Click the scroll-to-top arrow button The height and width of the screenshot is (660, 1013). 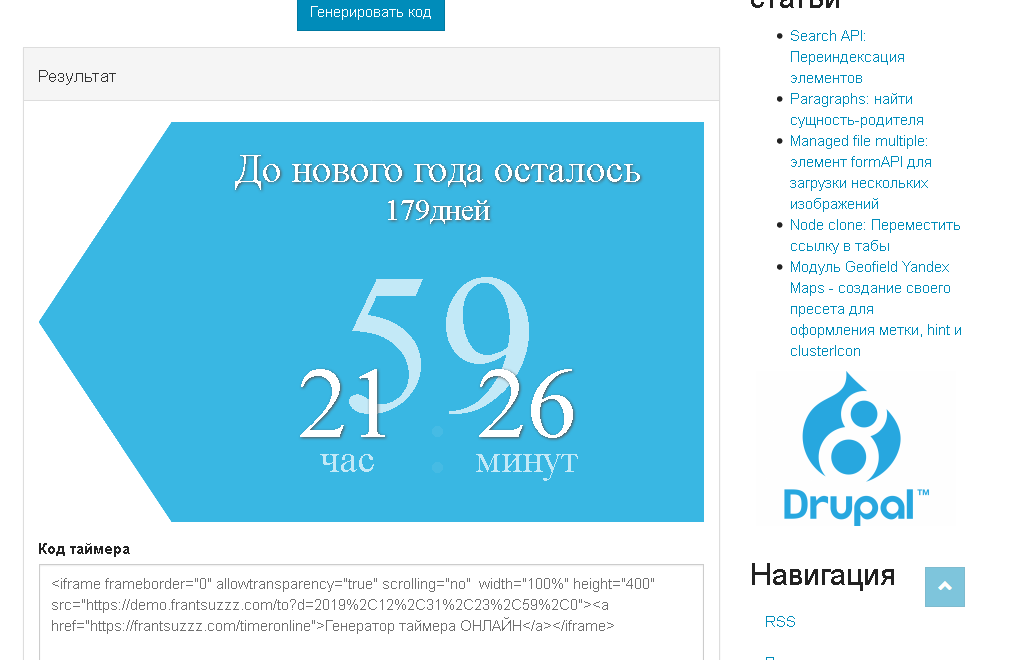(x=944, y=587)
